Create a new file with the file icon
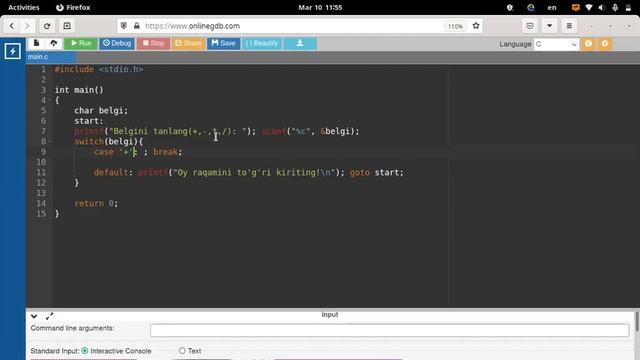 (36, 43)
